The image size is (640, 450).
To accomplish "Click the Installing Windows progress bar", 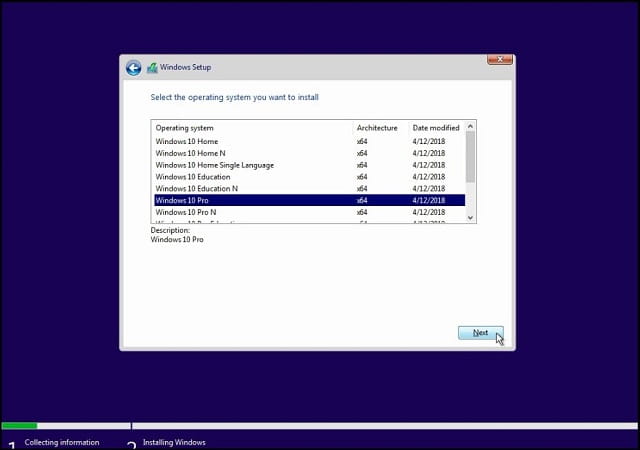I will point(385,426).
